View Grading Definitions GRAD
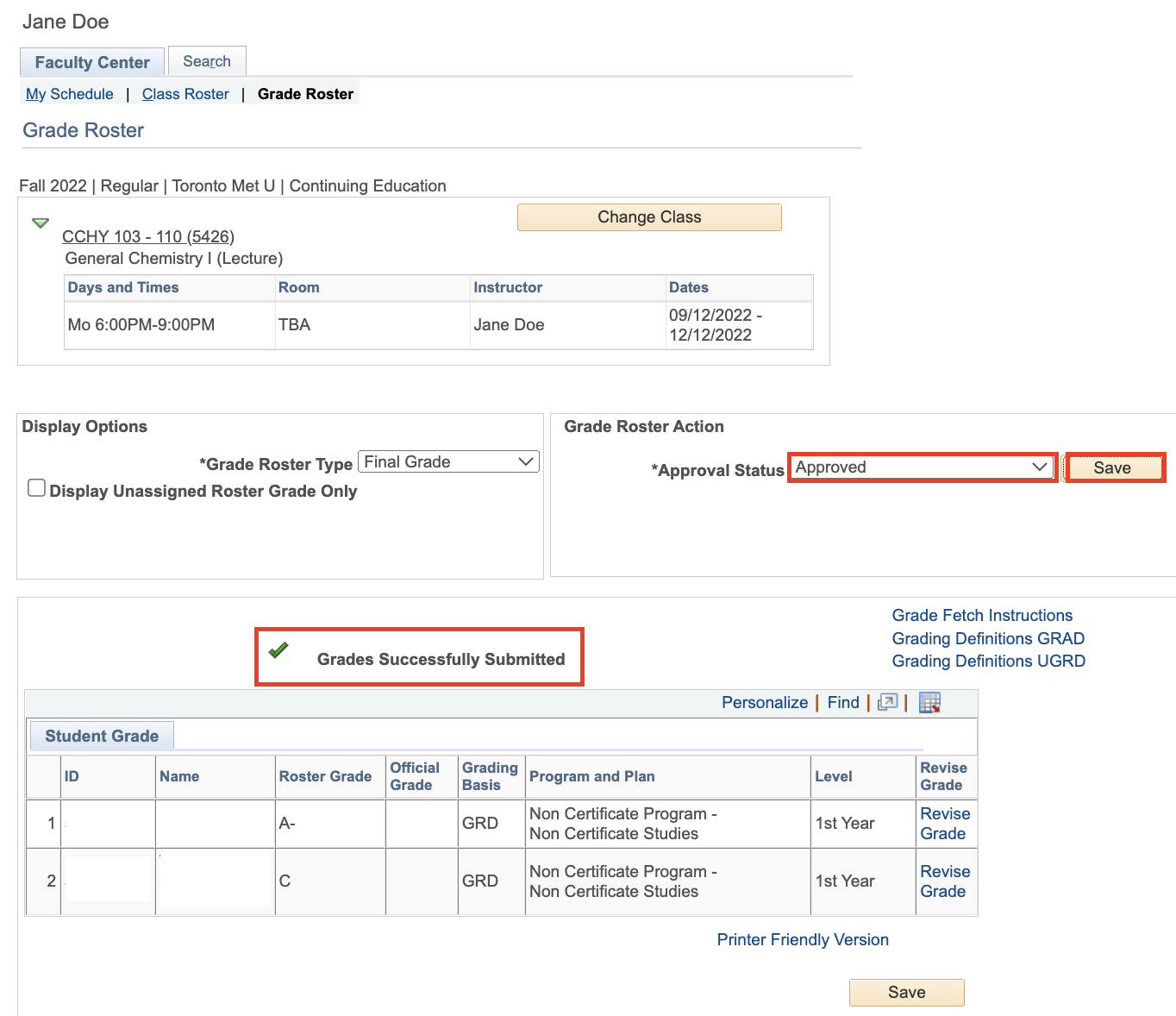1176x1016 pixels. (x=988, y=638)
